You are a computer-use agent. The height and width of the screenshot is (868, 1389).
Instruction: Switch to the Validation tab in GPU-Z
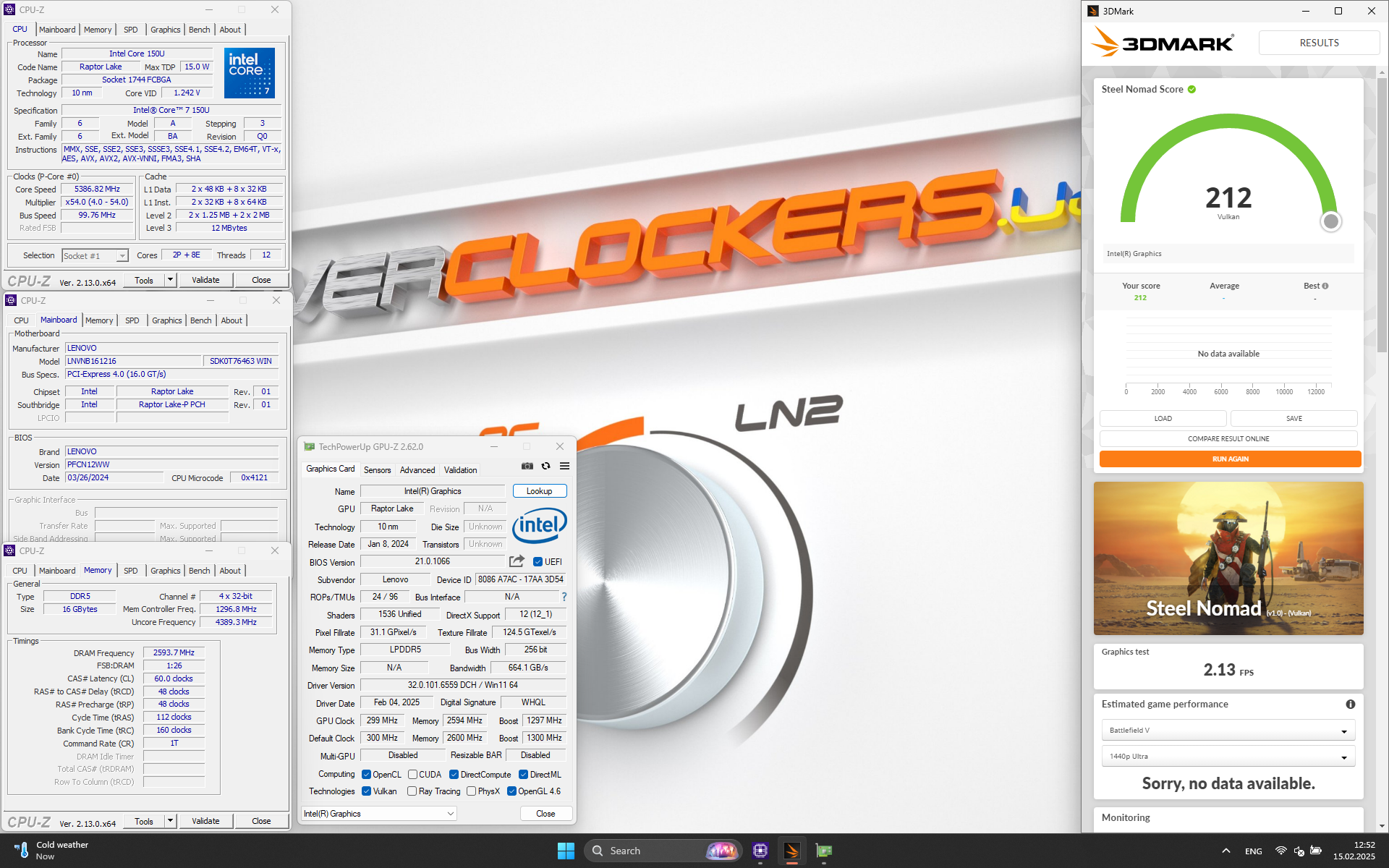tap(460, 470)
